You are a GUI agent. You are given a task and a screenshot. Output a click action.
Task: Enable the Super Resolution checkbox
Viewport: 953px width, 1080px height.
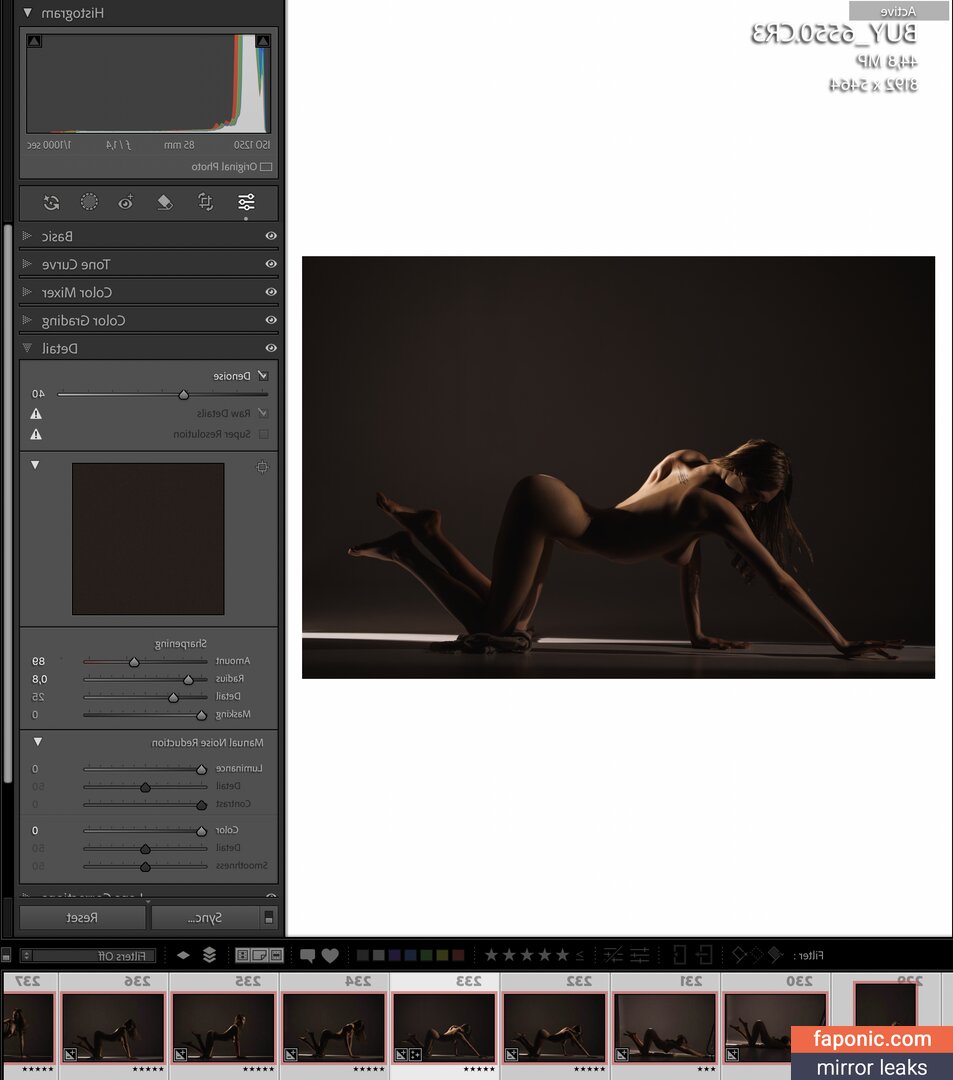pyautogui.click(x=264, y=435)
